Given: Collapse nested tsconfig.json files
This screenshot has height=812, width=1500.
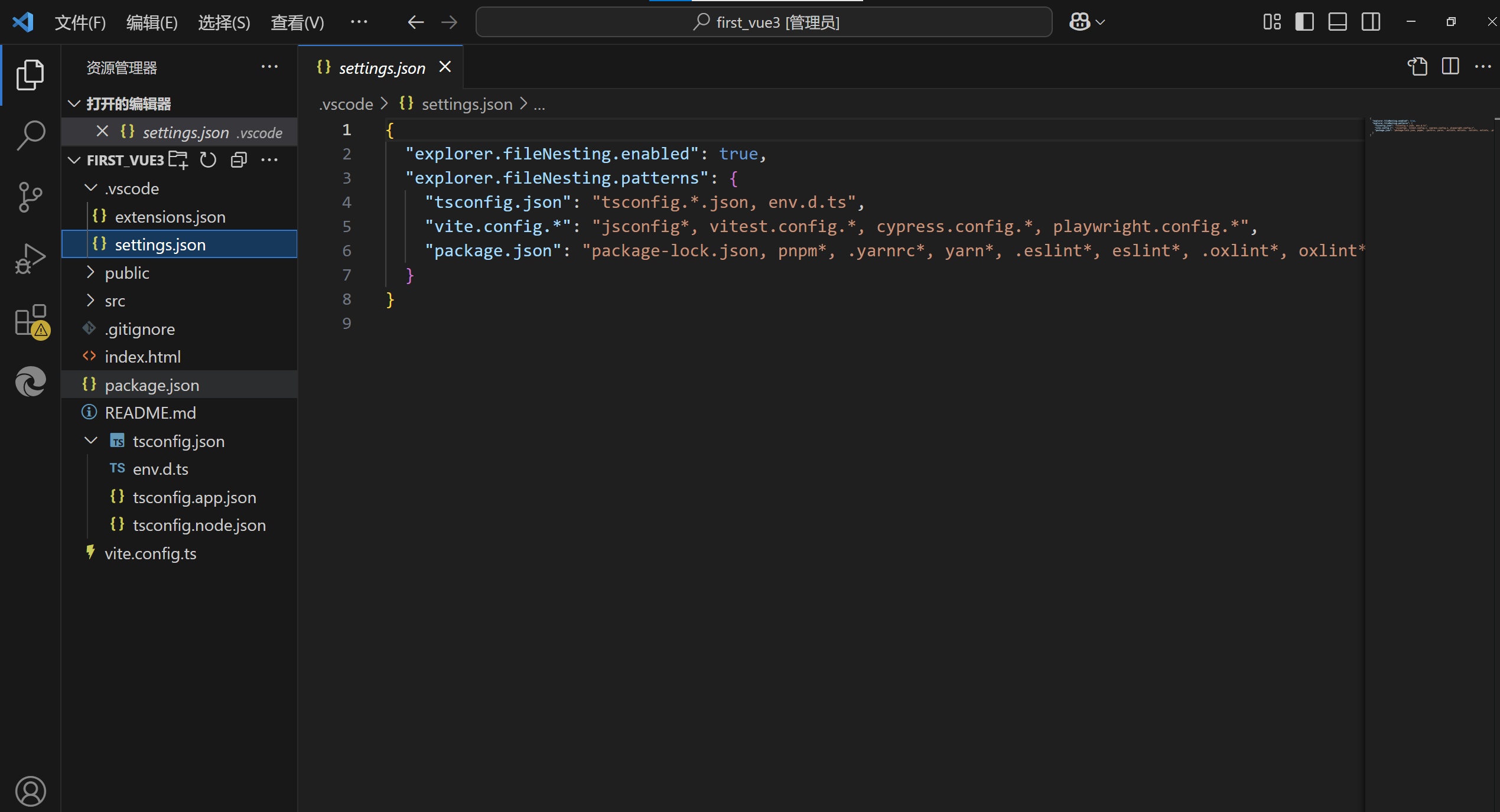Looking at the screenshot, I should point(90,441).
